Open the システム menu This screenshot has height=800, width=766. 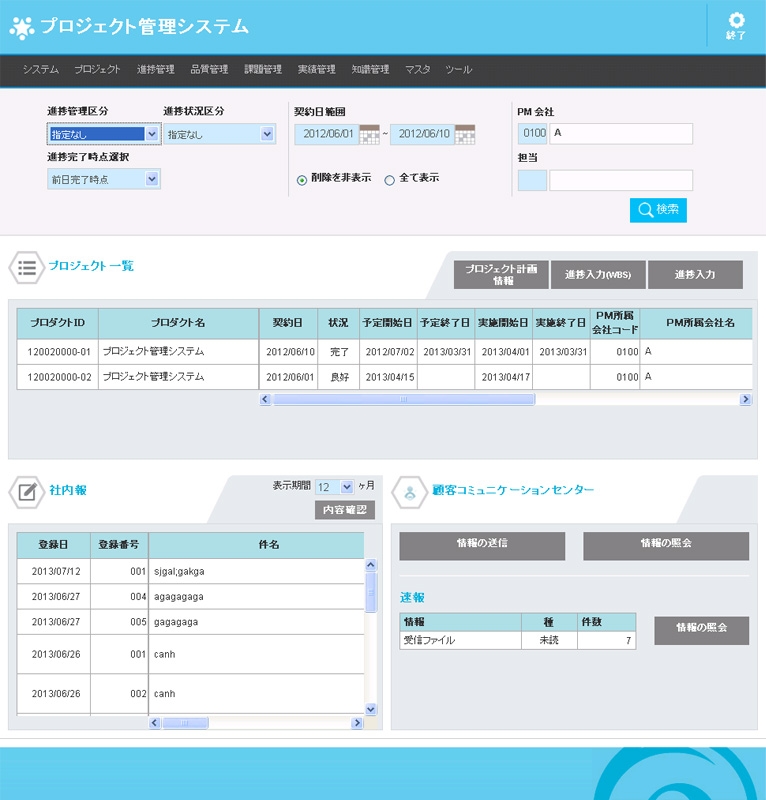(40, 69)
